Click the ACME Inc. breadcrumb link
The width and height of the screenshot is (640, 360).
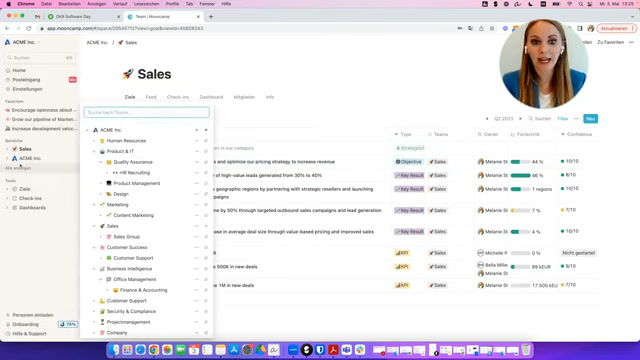[x=97, y=42]
